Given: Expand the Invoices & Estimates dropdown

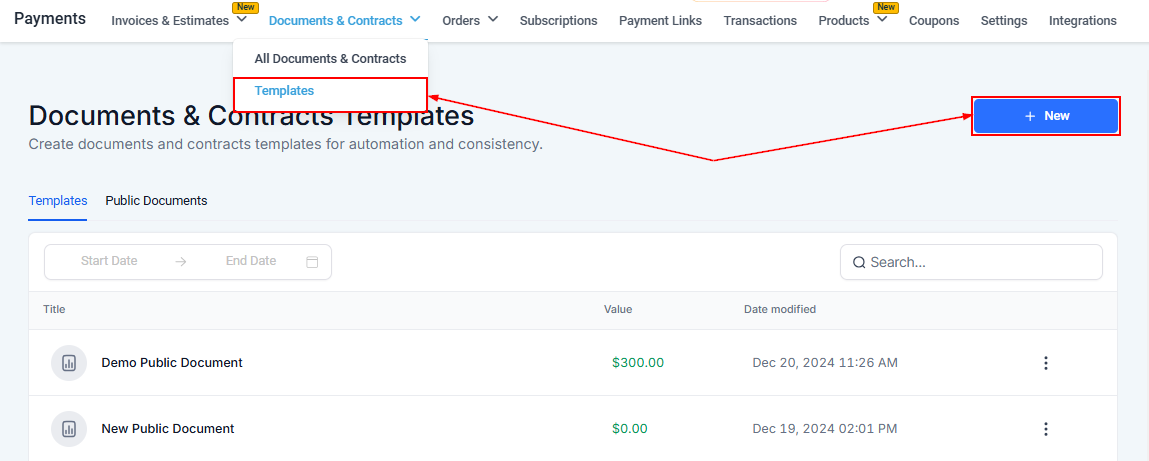Looking at the screenshot, I should [x=241, y=20].
